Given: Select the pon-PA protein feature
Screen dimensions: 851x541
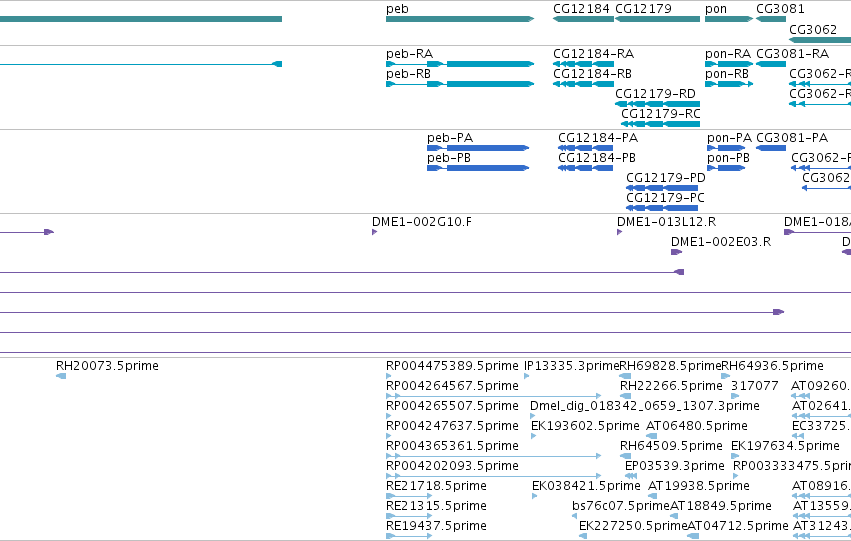Looking at the screenshot, I should [726, 148].
